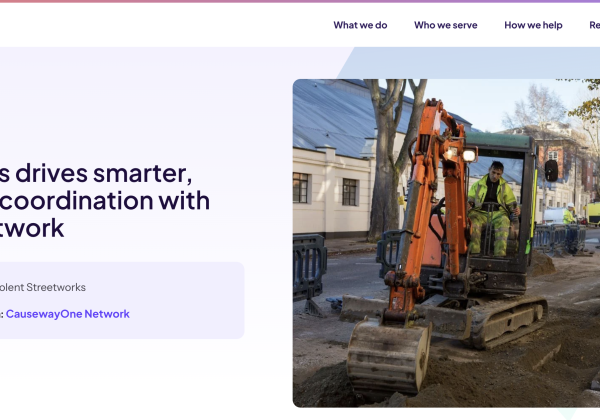Open the How we help menu
The image size is (600, 420).
(x=533, y=25)
